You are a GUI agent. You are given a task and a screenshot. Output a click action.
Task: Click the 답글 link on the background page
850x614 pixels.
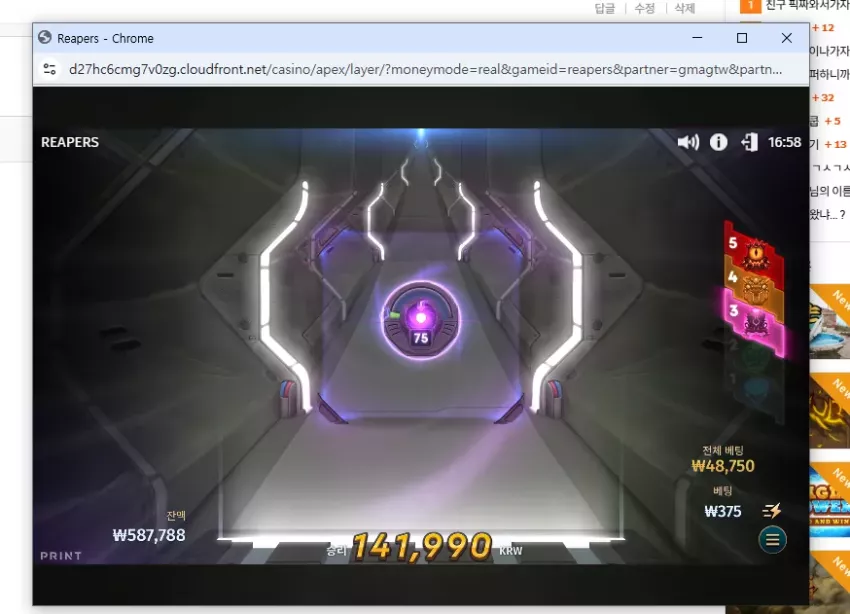pos(605,8)
